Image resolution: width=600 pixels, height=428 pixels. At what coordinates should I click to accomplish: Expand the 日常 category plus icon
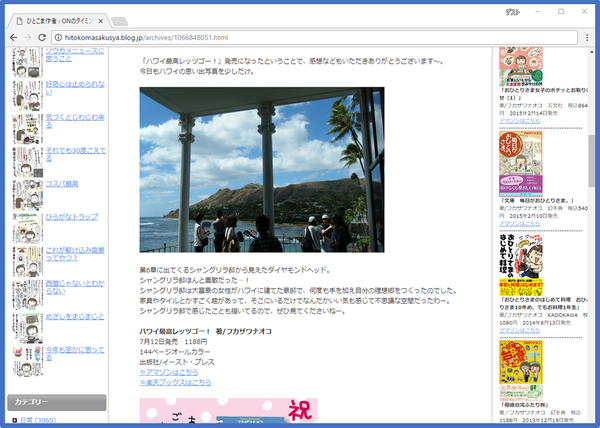tap(15, 420)
